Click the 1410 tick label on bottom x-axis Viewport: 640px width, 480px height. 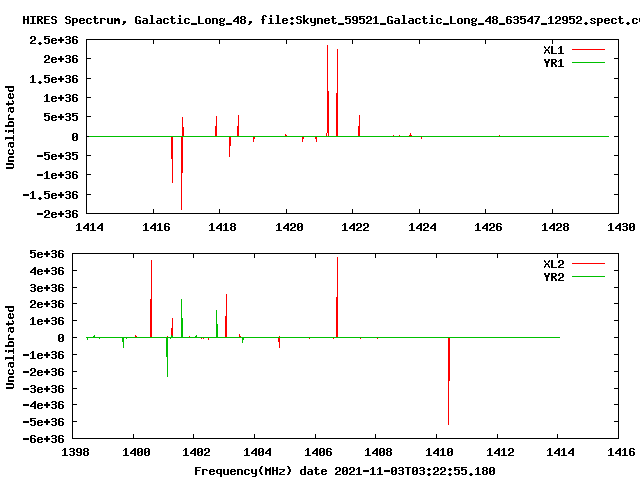439,452
